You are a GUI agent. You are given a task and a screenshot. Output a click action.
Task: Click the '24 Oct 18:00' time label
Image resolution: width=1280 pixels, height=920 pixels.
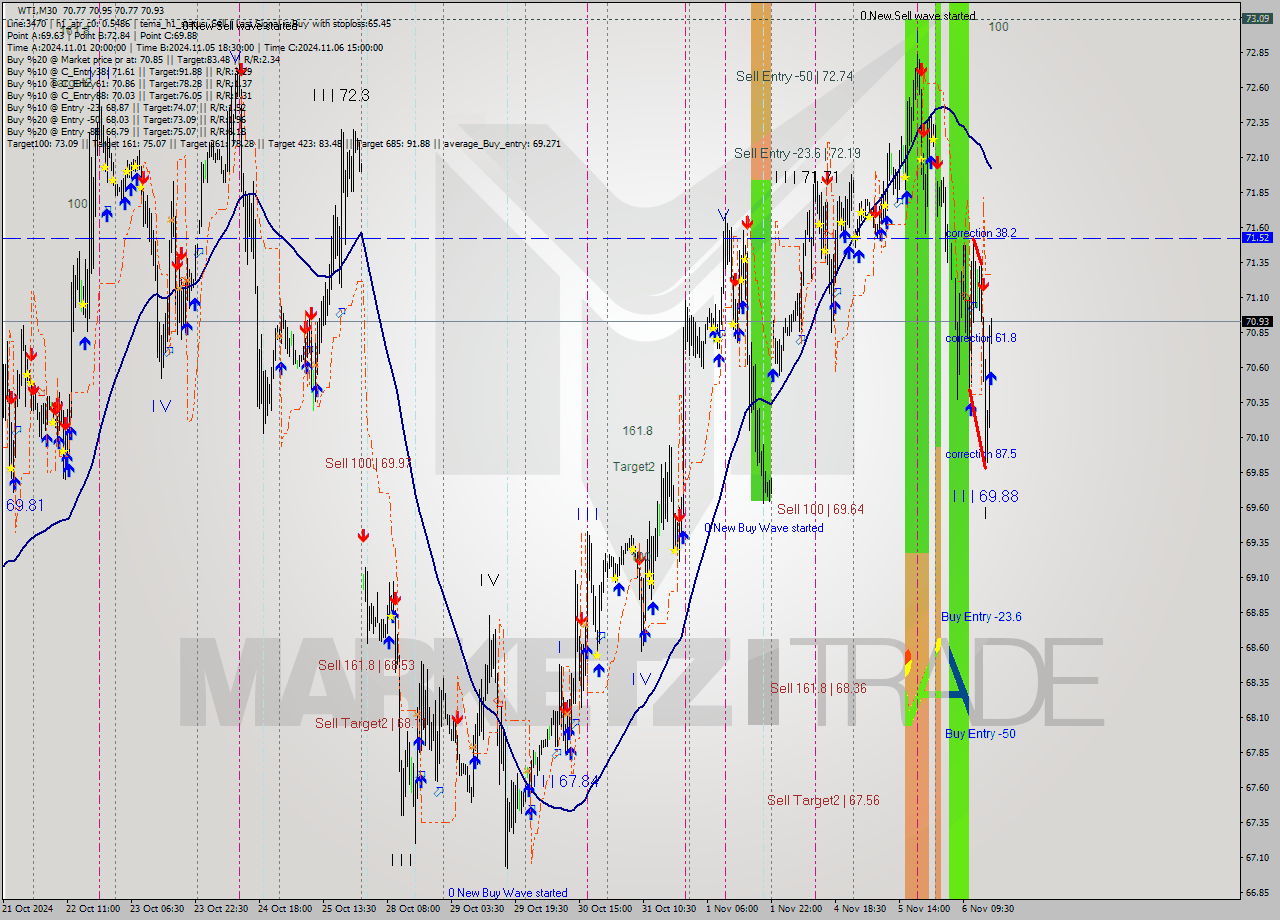(x=286, y=909)
